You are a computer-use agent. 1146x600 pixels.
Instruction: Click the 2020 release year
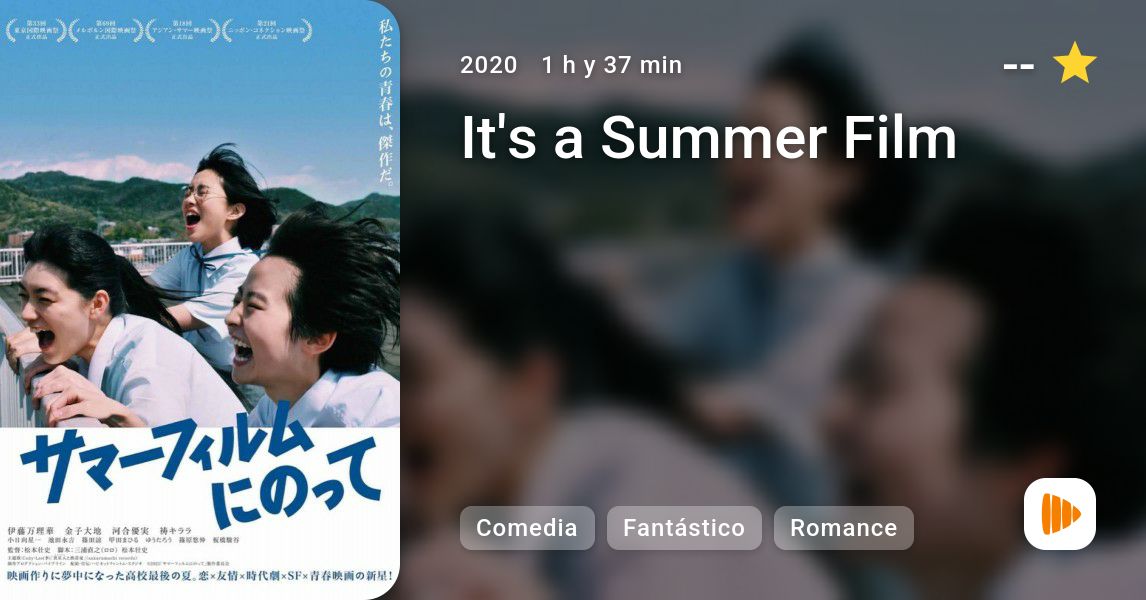(488, 65)
